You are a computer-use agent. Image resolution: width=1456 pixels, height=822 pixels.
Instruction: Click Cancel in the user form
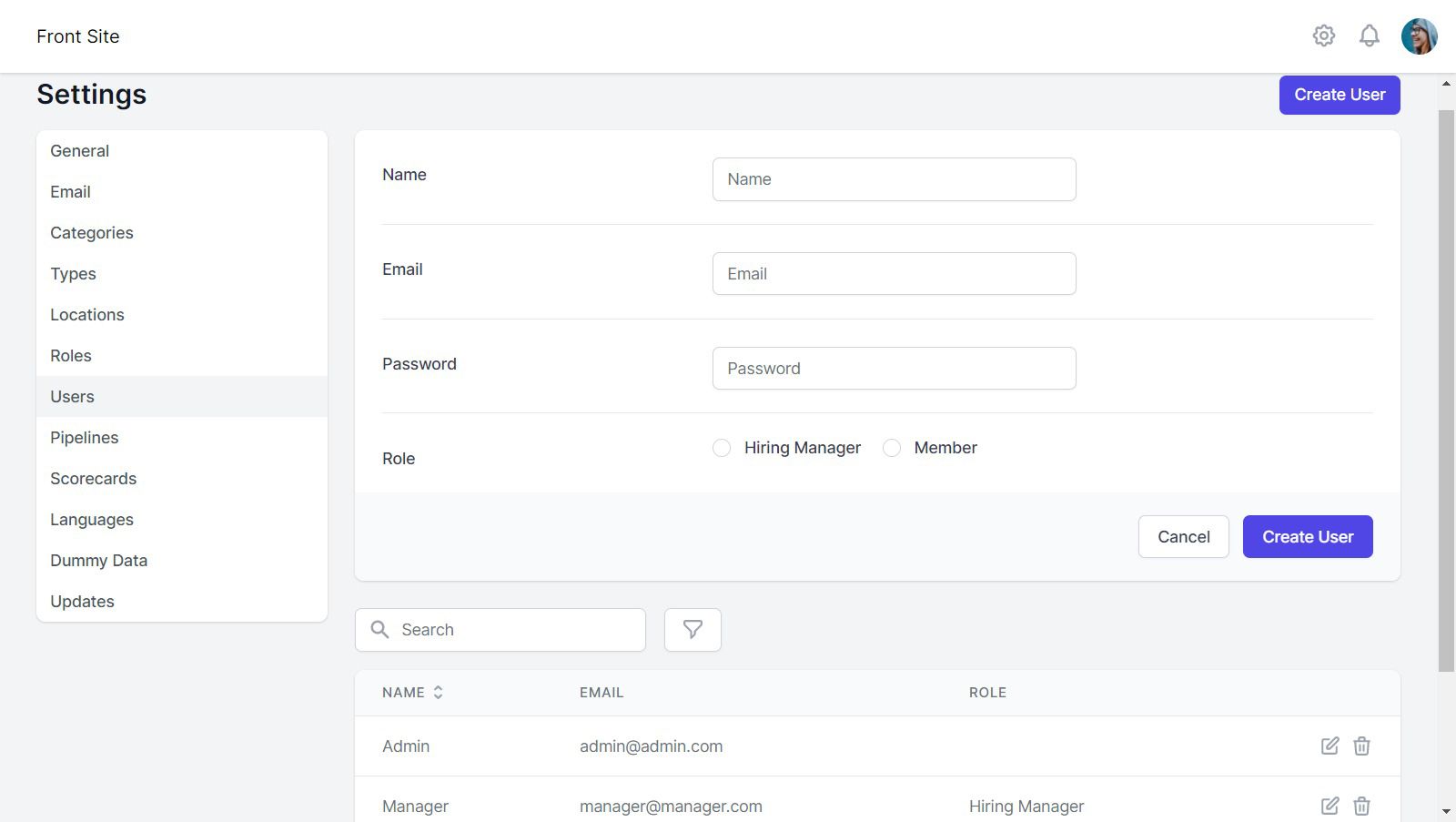[1183, 537]
